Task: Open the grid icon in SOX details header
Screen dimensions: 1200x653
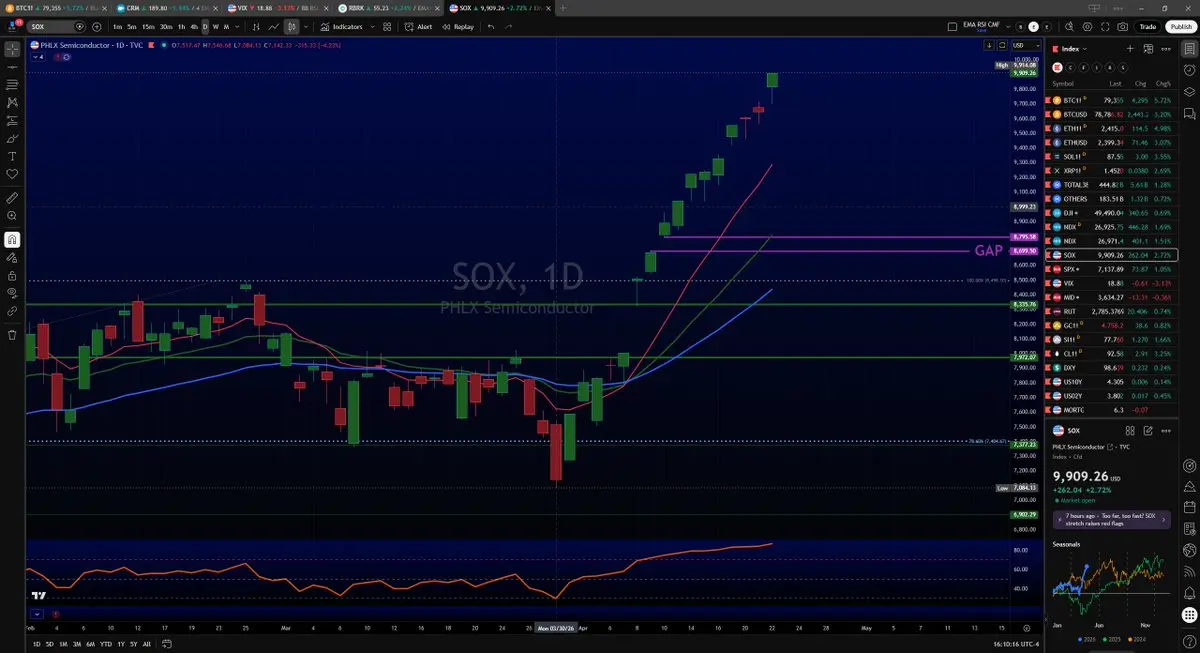Action: (x=1130, y=430)
